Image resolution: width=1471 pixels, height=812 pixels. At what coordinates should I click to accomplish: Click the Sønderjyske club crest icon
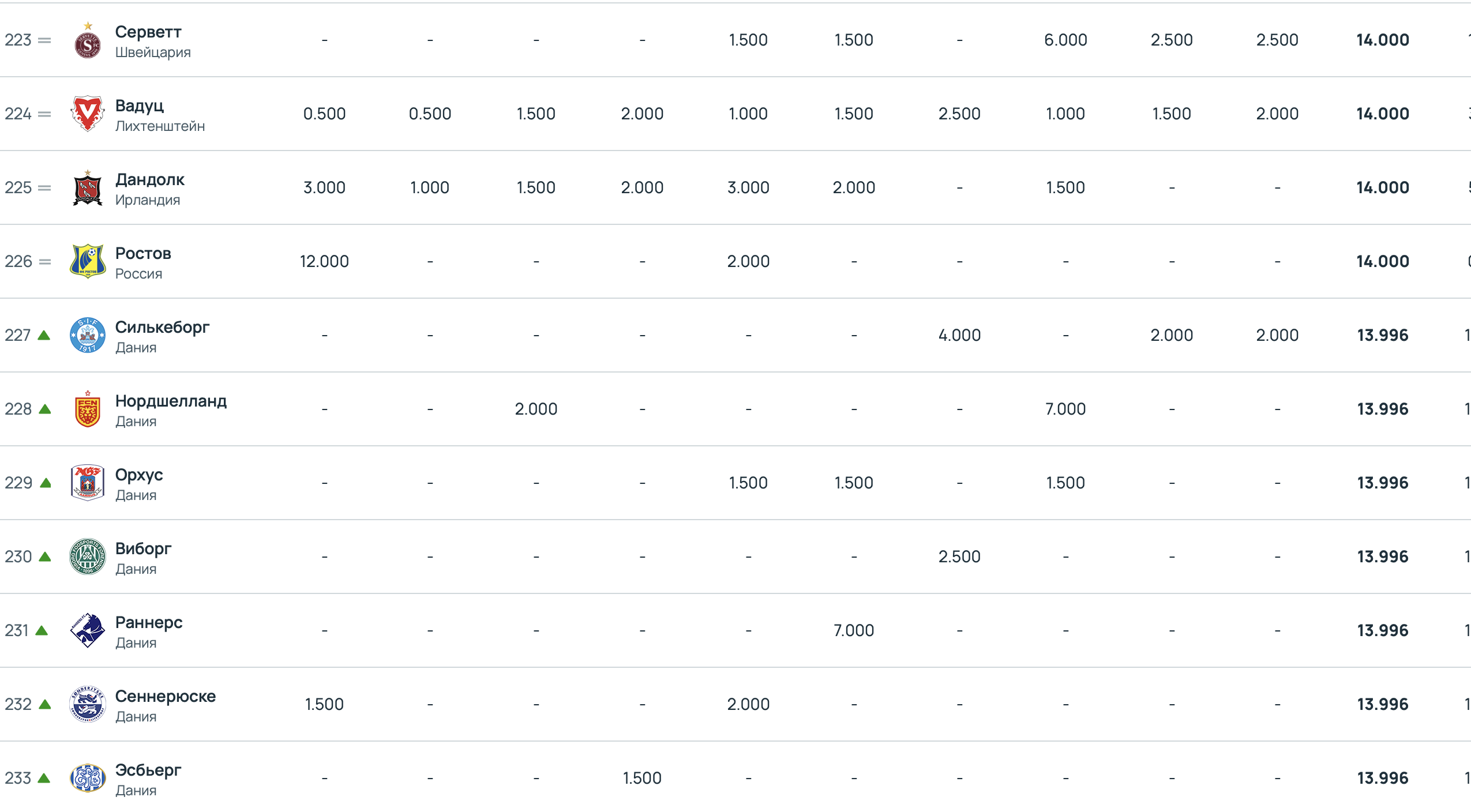(x=88, y=704)
